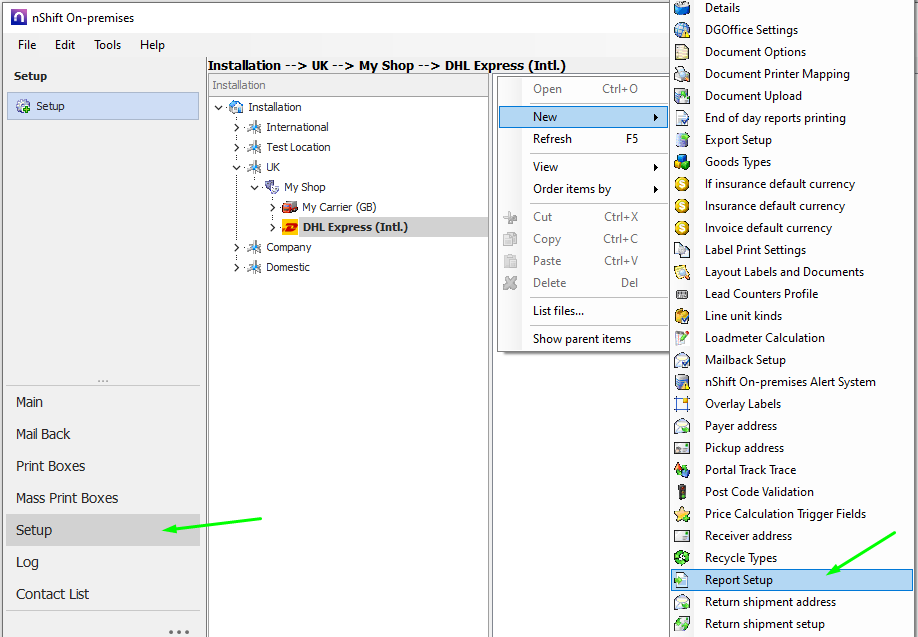Screen dimensions: 918x637
Task: Click the Lead Counters Profile icon
Action: pos(682,294)
